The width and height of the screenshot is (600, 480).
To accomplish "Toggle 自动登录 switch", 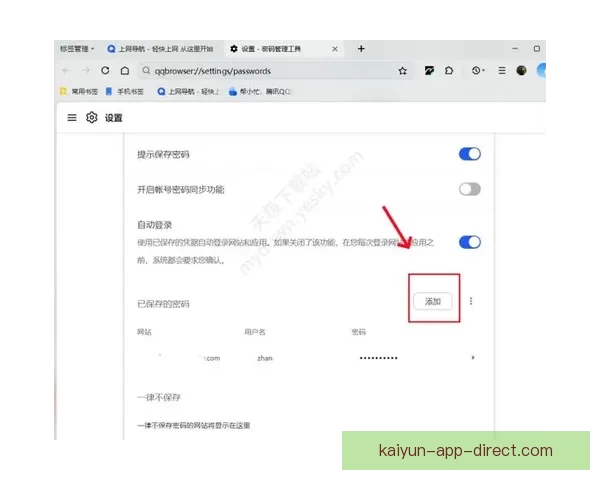I will (470, 242).
